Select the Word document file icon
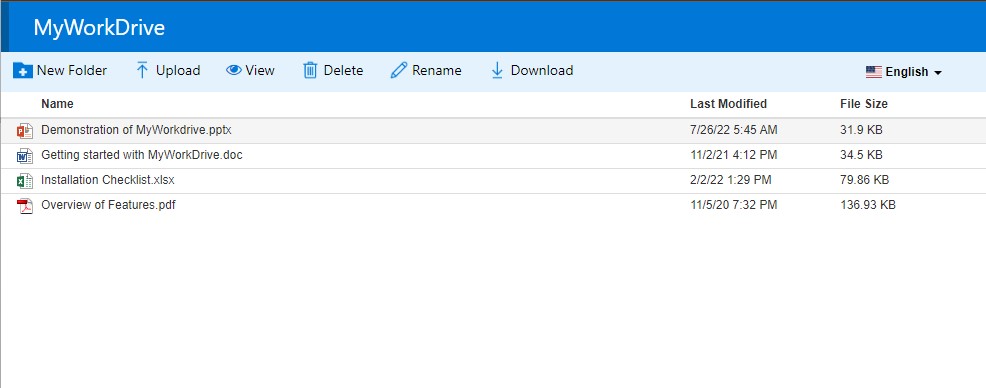 click(x=25, y=156)
